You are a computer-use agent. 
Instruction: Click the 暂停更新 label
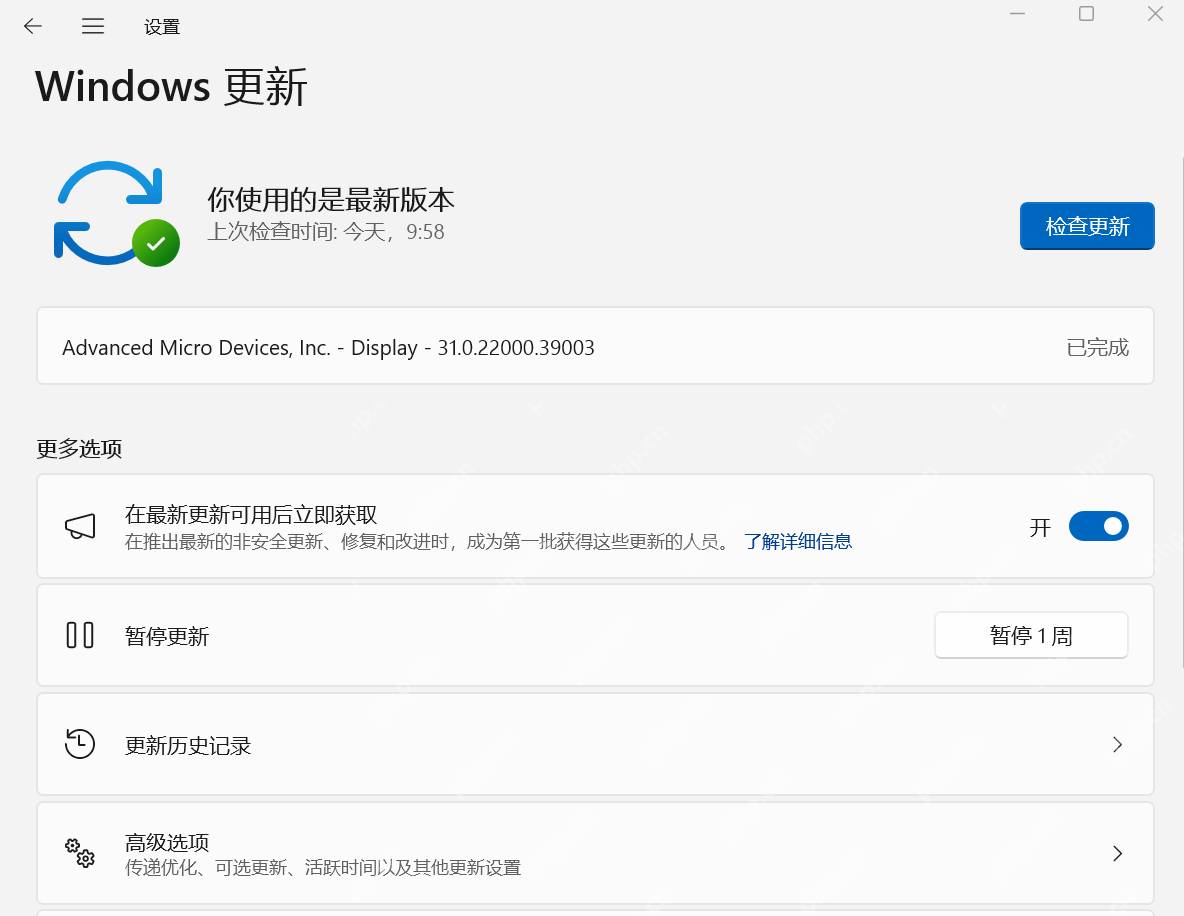(x=167, y=636)
